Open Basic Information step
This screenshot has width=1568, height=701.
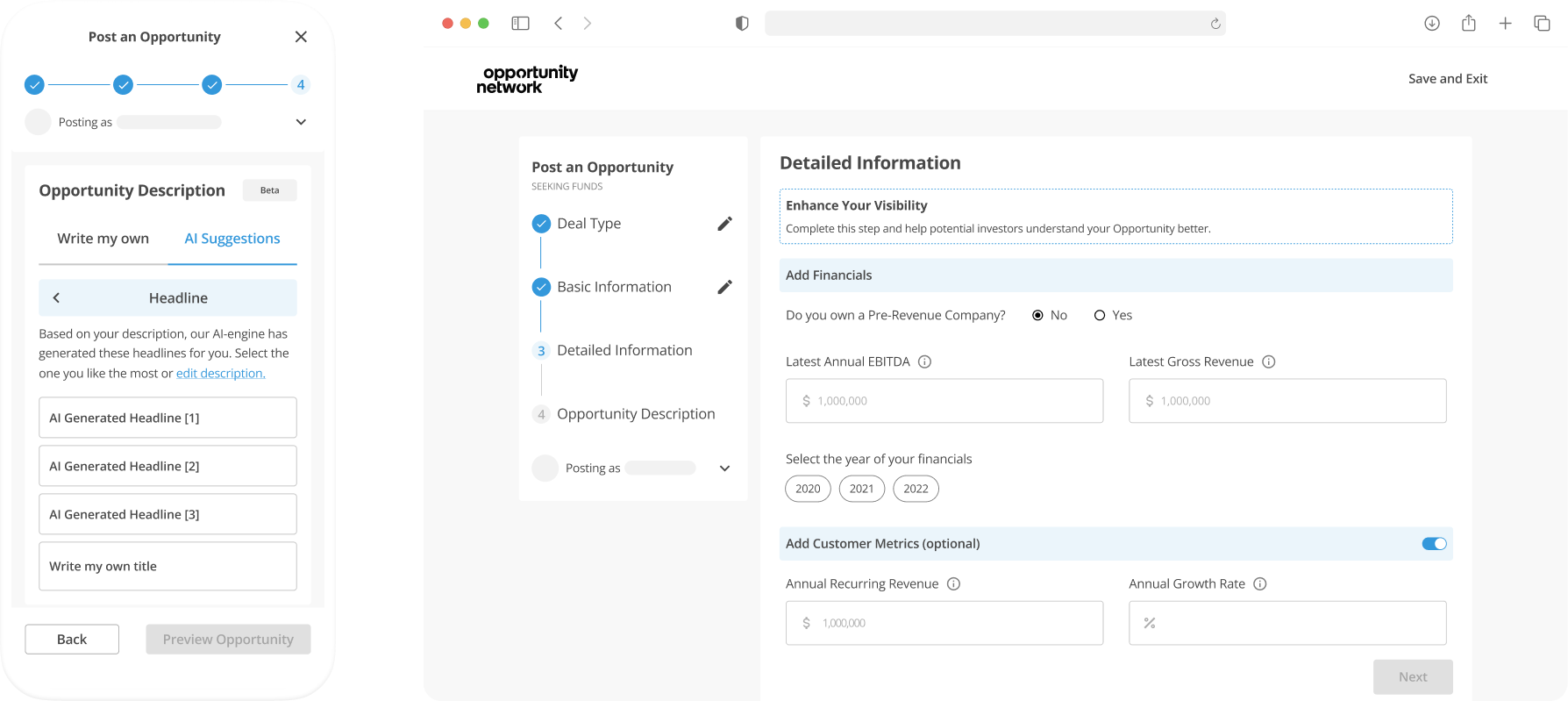pos(615,287)
